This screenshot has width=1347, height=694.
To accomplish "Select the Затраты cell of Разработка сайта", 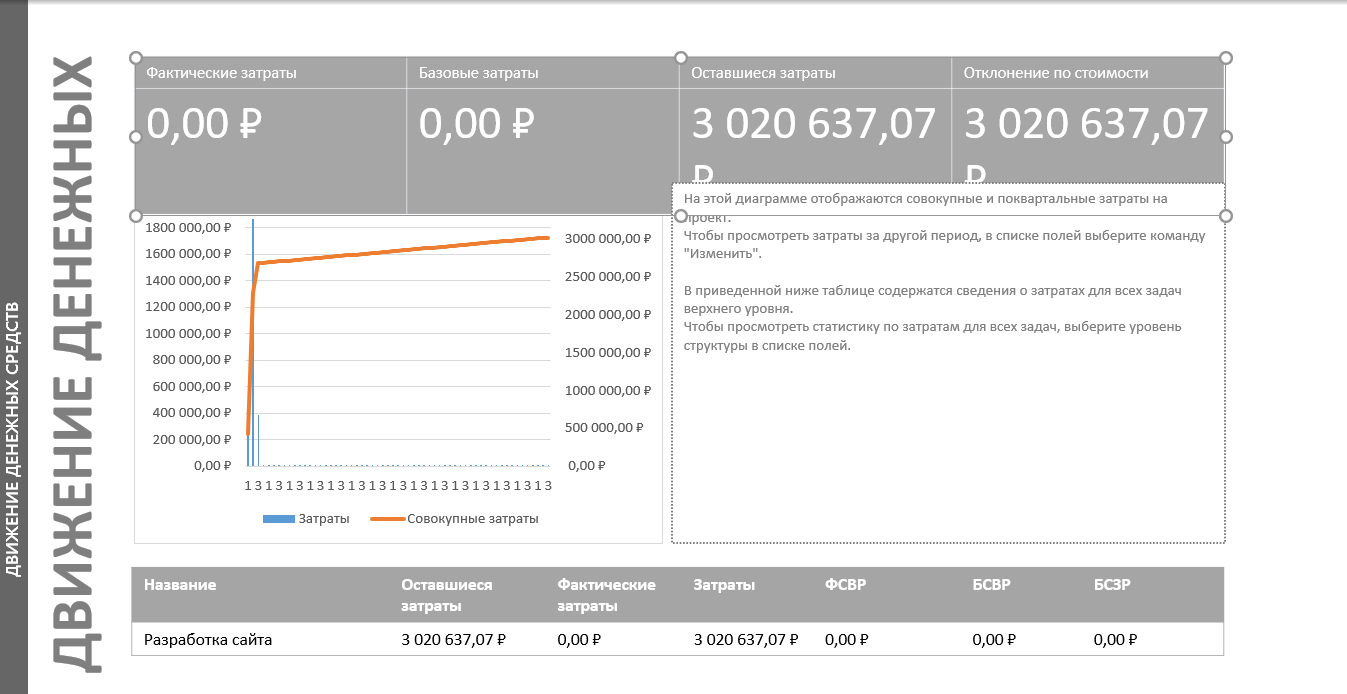I will (x=746, y=640).
